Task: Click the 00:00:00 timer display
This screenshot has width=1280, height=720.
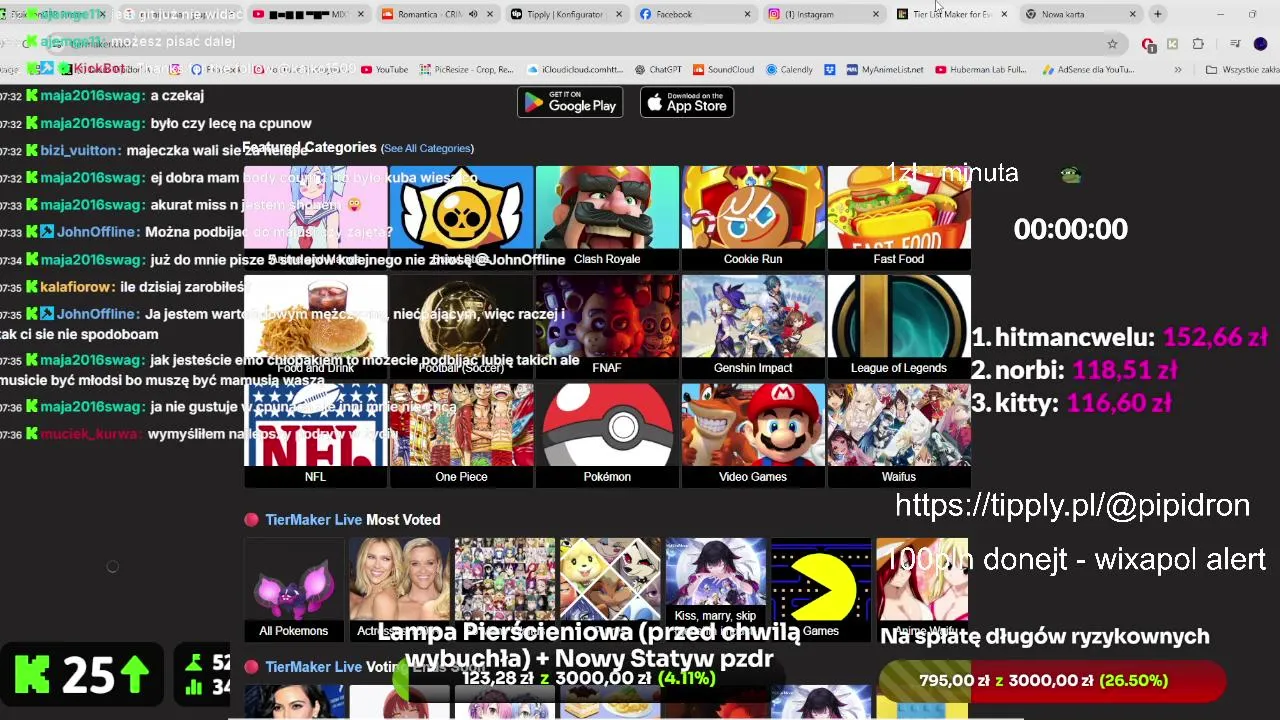Action: 1070,229
